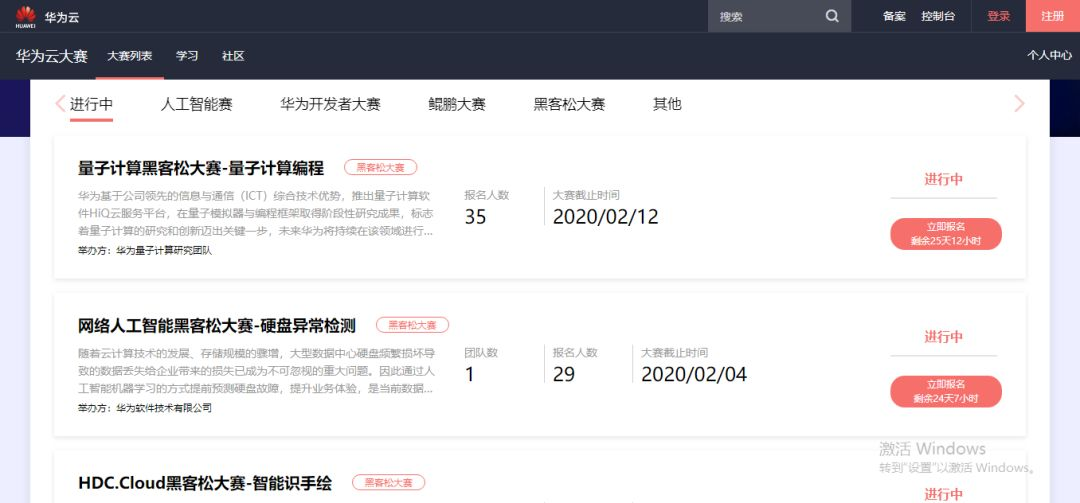Click organizer text 华为量子计算研究团队
The image size is (1080, 503).
164,251
